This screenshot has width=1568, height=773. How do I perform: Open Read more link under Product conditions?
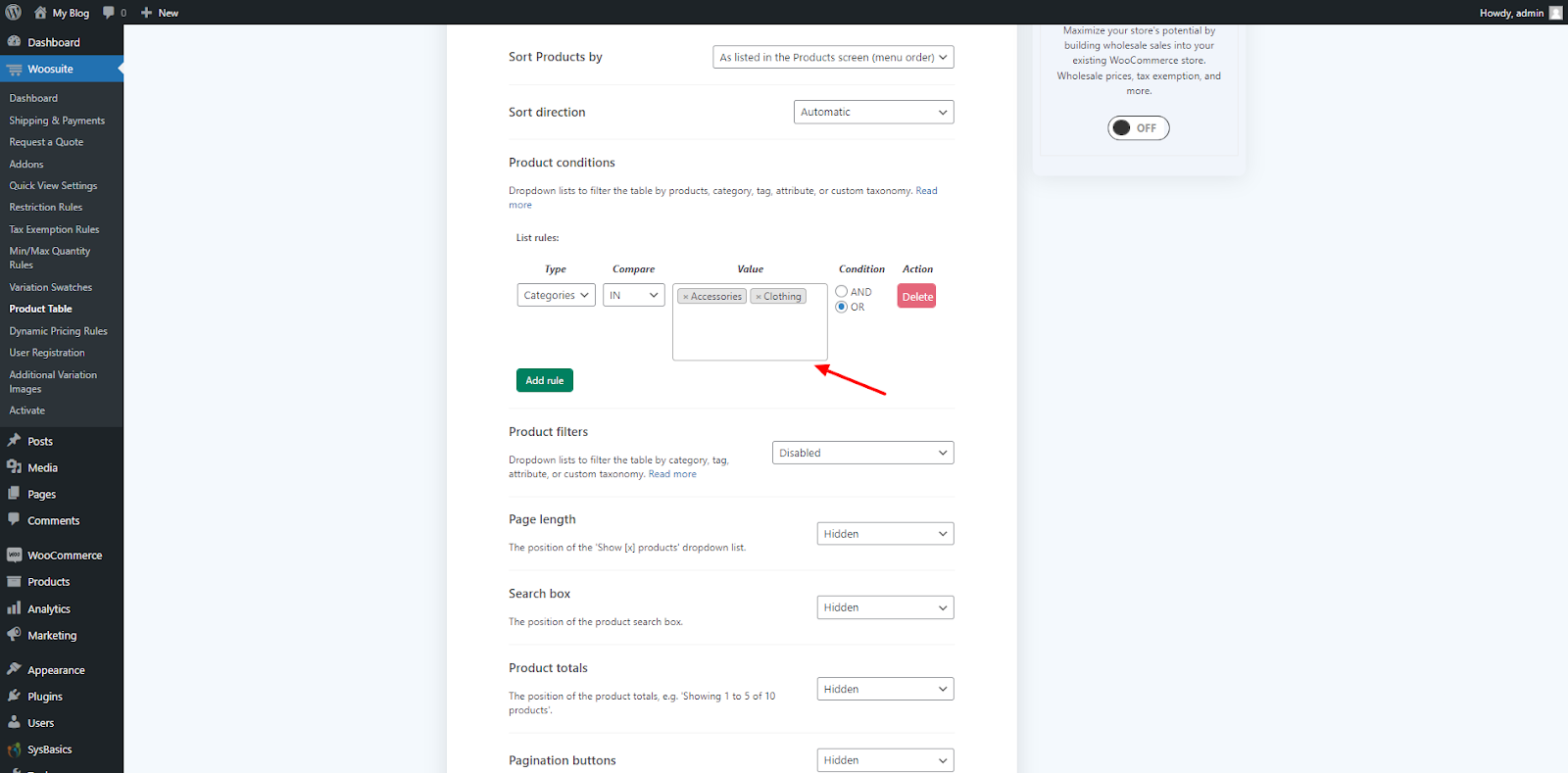926,191
